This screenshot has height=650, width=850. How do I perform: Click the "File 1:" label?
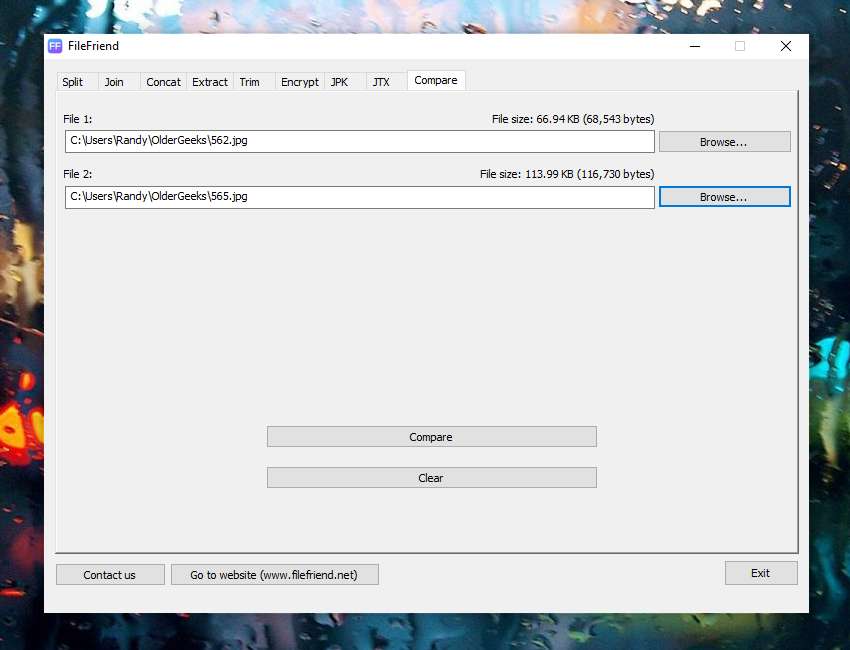pos(78,119)
